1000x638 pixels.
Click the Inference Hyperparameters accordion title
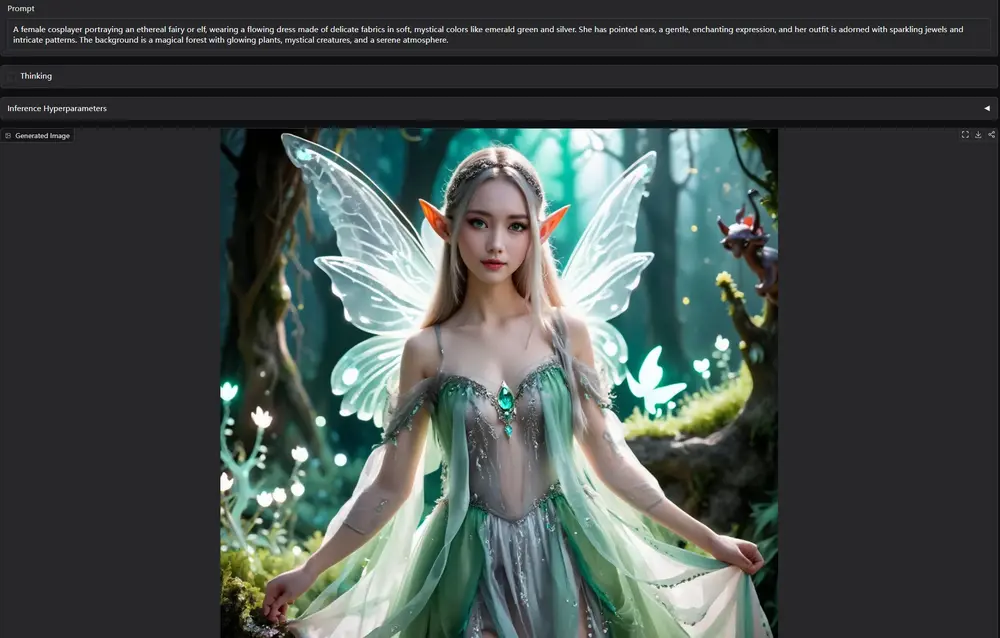57,108
